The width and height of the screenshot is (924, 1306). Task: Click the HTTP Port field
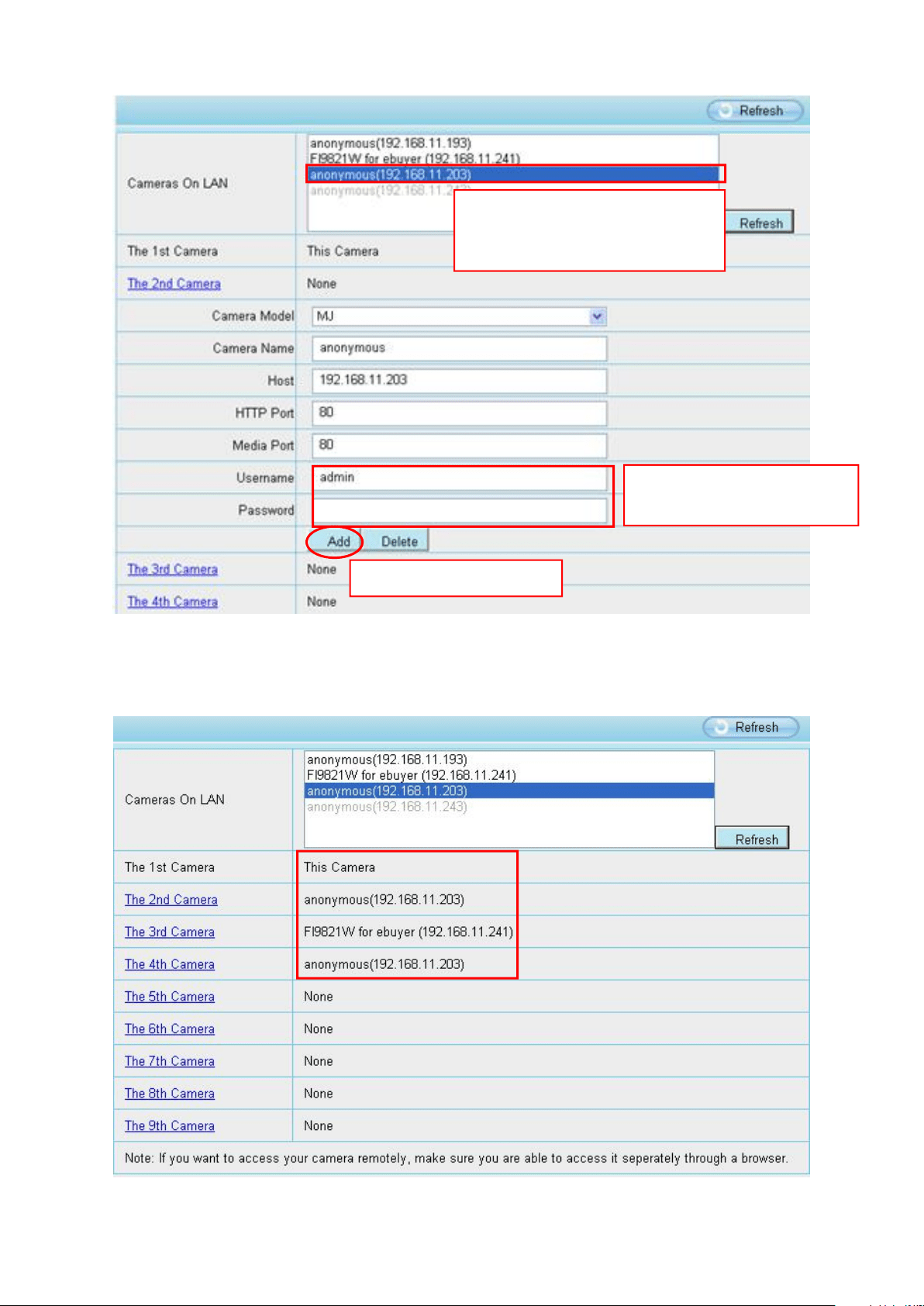(460, 413)
